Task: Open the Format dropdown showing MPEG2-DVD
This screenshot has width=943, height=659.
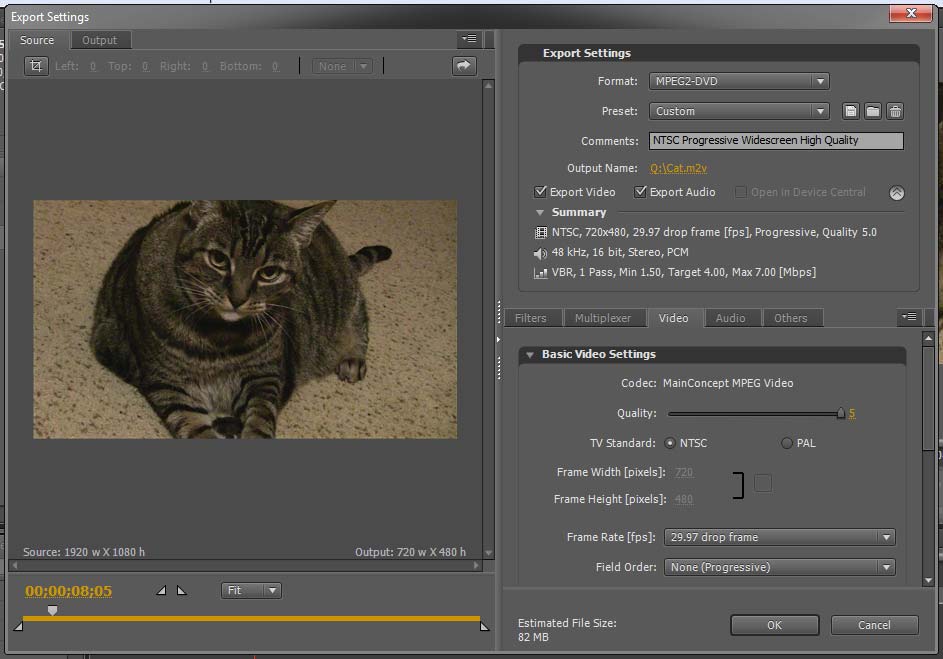Action: pyautogui.click(x=739, y=81)
